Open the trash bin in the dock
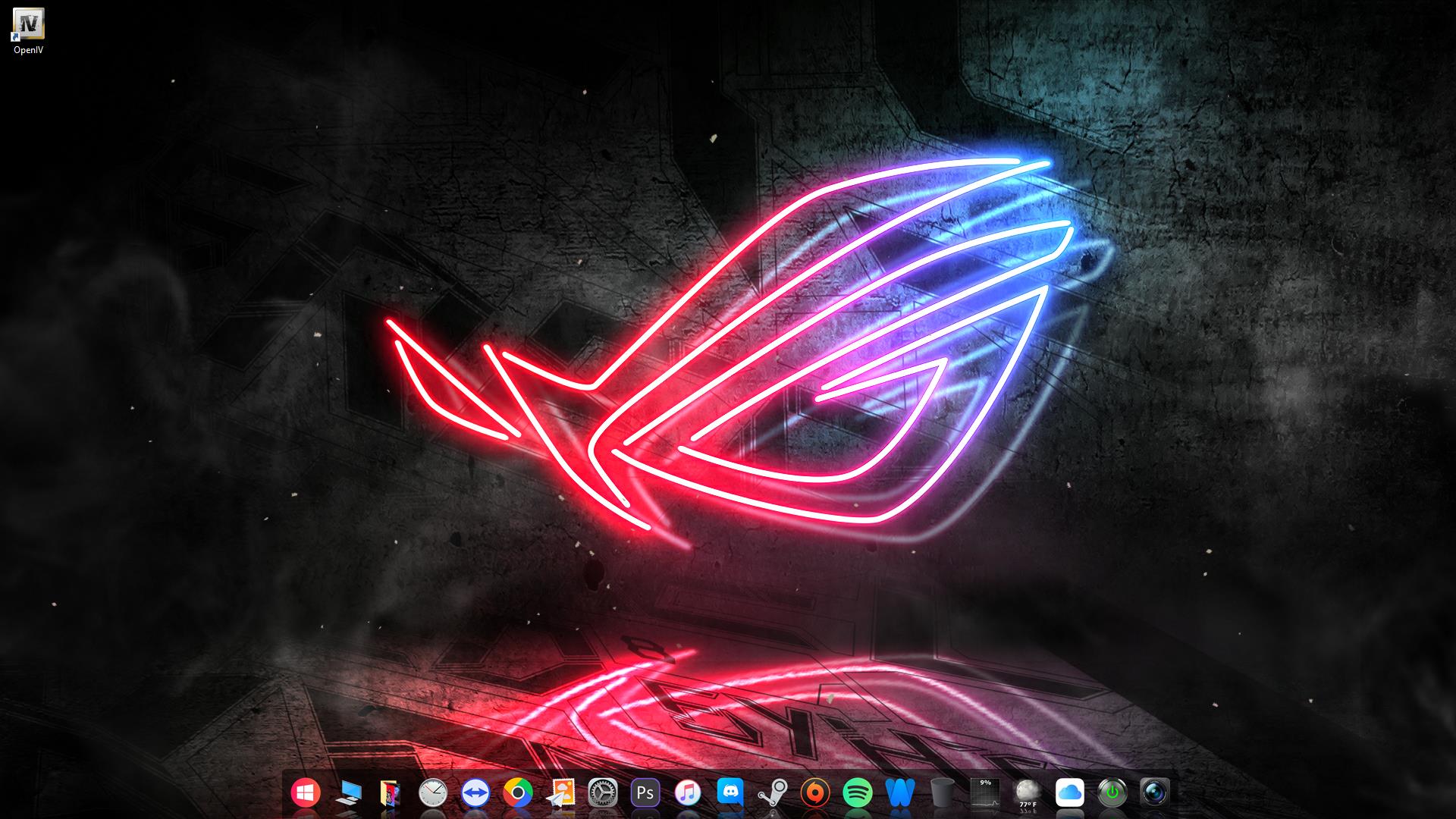The image size is (1456, 819). tap(943, 793)
